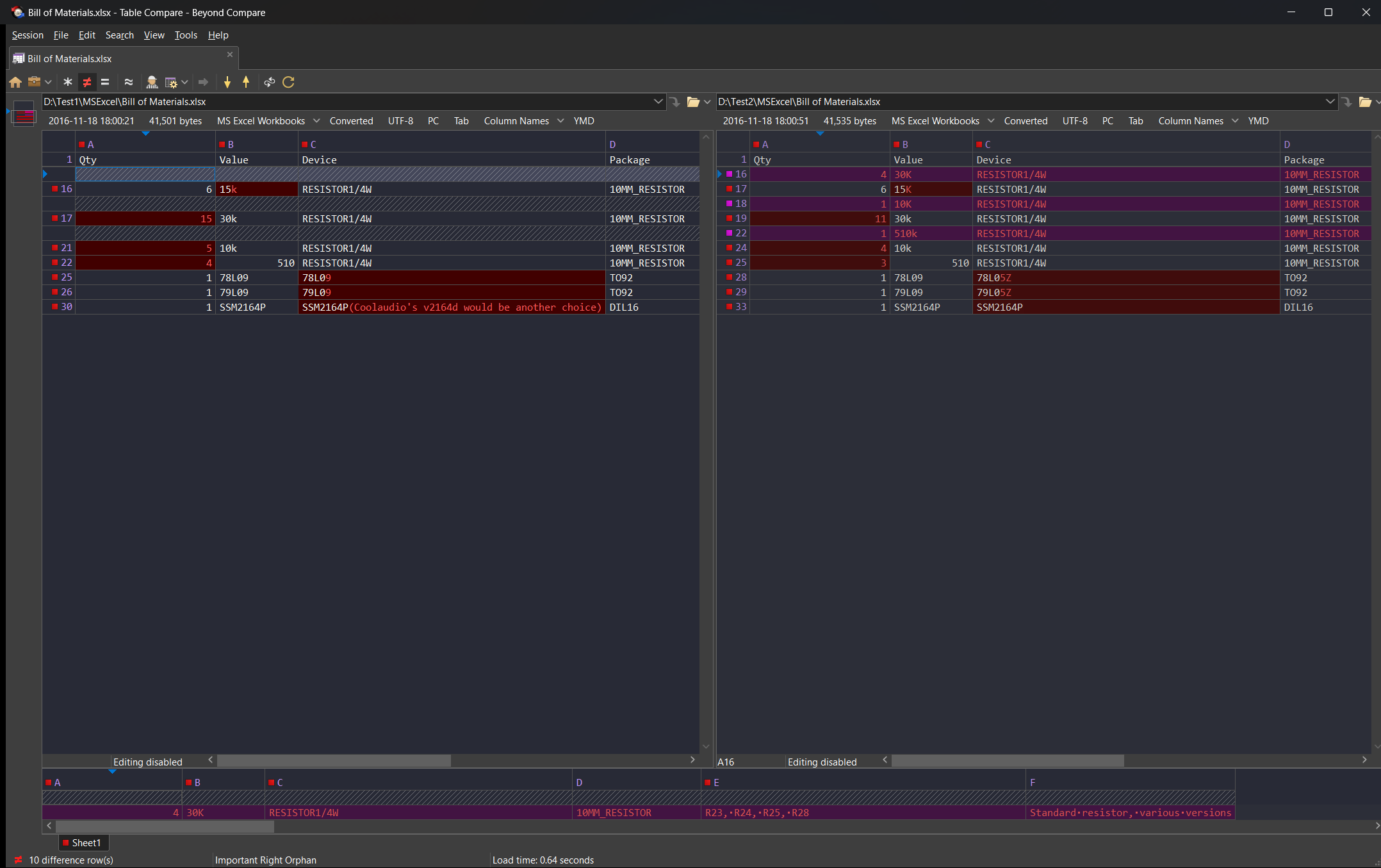Open the Session menu
The height and width of the screenshot is (868, 1381).
point(28,35)
